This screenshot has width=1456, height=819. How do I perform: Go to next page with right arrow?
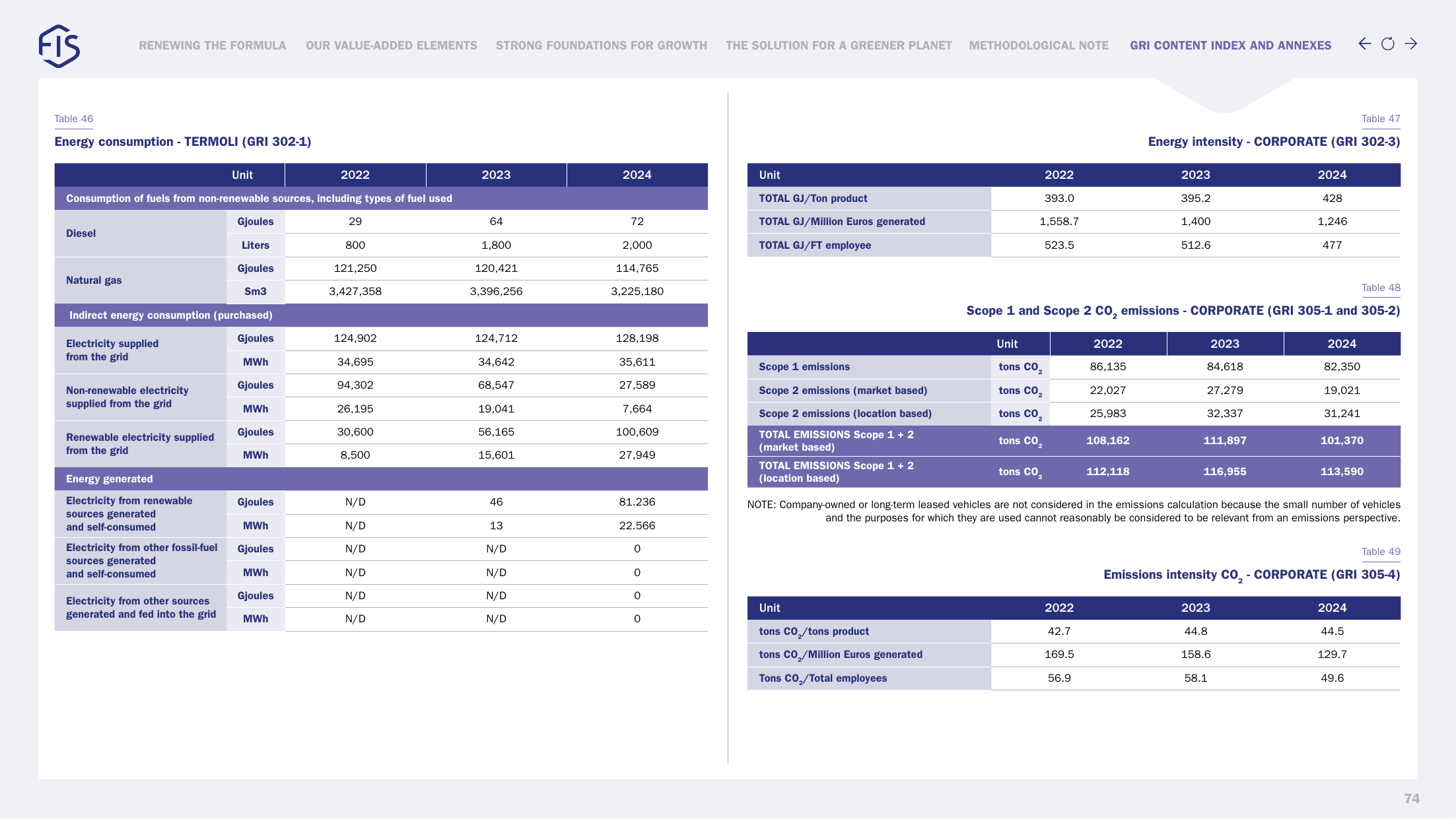point(1410,44)
